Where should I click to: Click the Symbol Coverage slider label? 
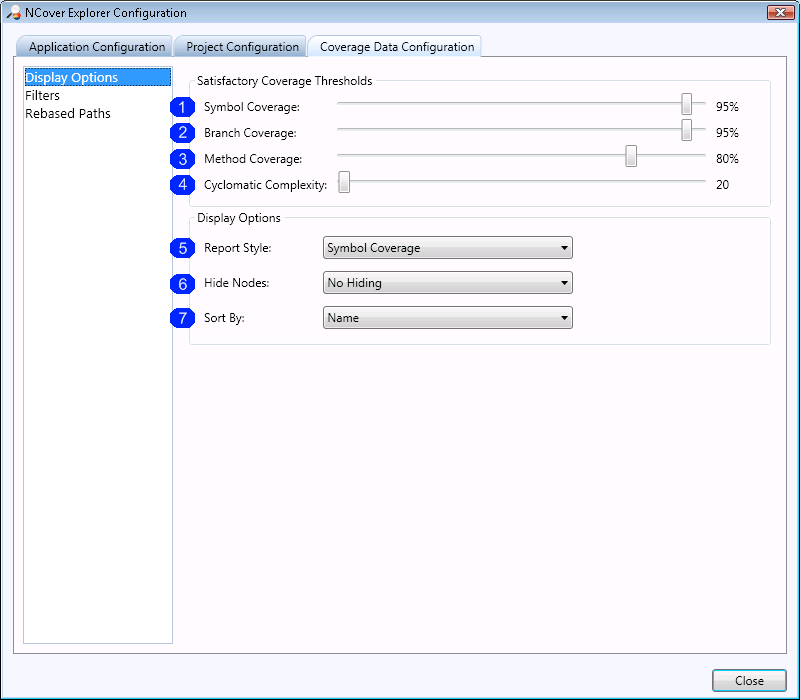252,107
